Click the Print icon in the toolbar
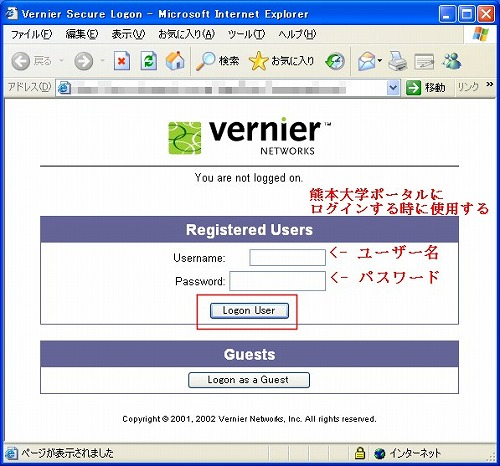The height and width of the screenshot is (466, 500). click(x=398, y=61)
